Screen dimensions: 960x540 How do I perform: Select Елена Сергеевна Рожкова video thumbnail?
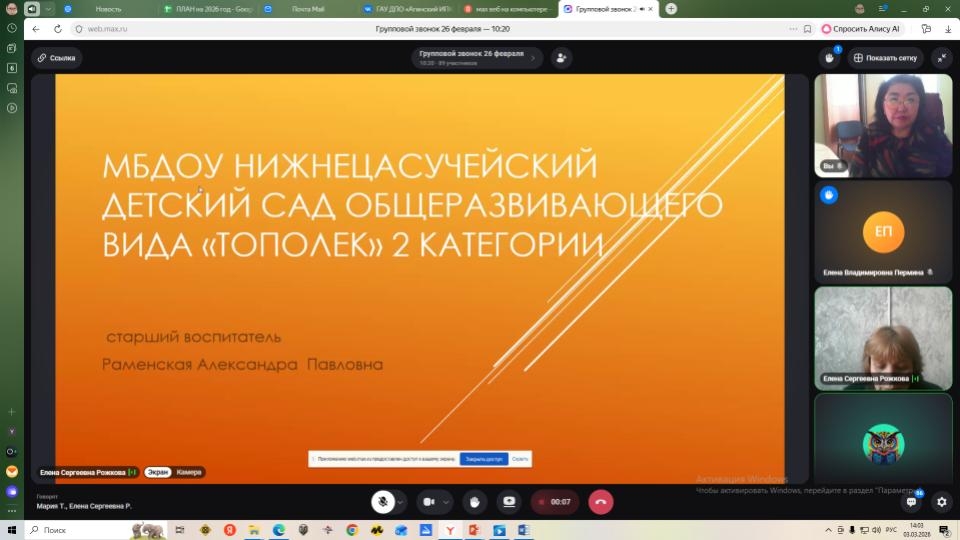click(x=882, y=338)
